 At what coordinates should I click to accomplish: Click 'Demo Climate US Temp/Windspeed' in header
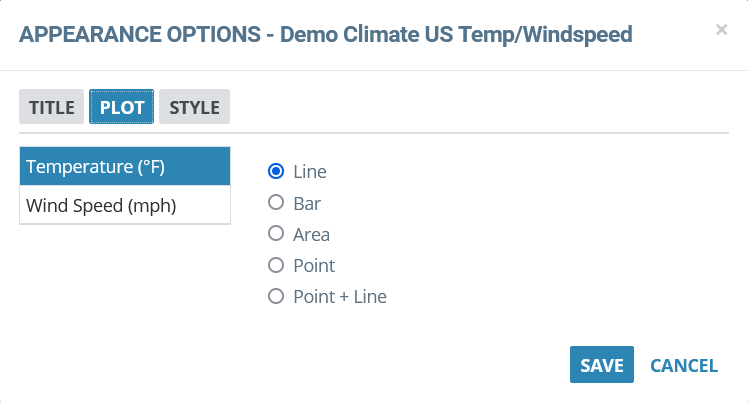click(x=456, y=35)
